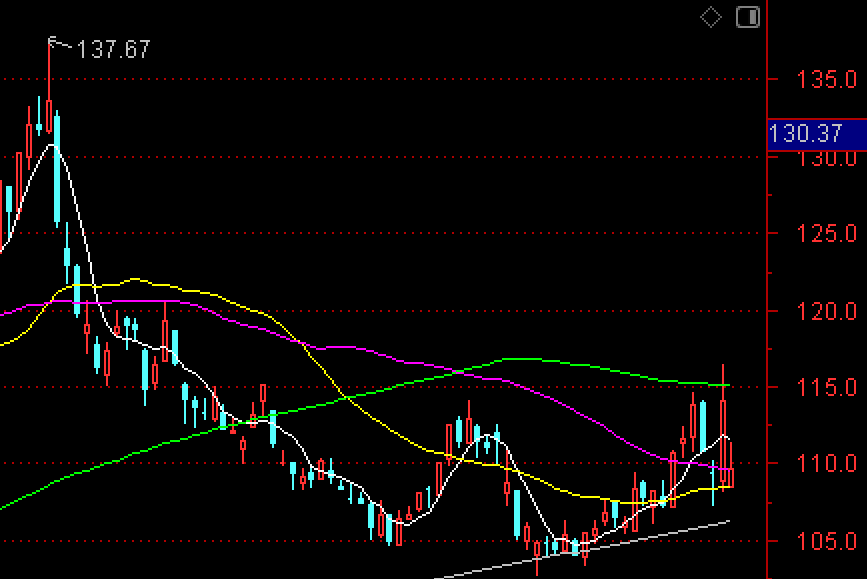The width and height of the screenshot is (867, 579).
Task: Click the 105.0 price axis label
Action: [827, 541]
